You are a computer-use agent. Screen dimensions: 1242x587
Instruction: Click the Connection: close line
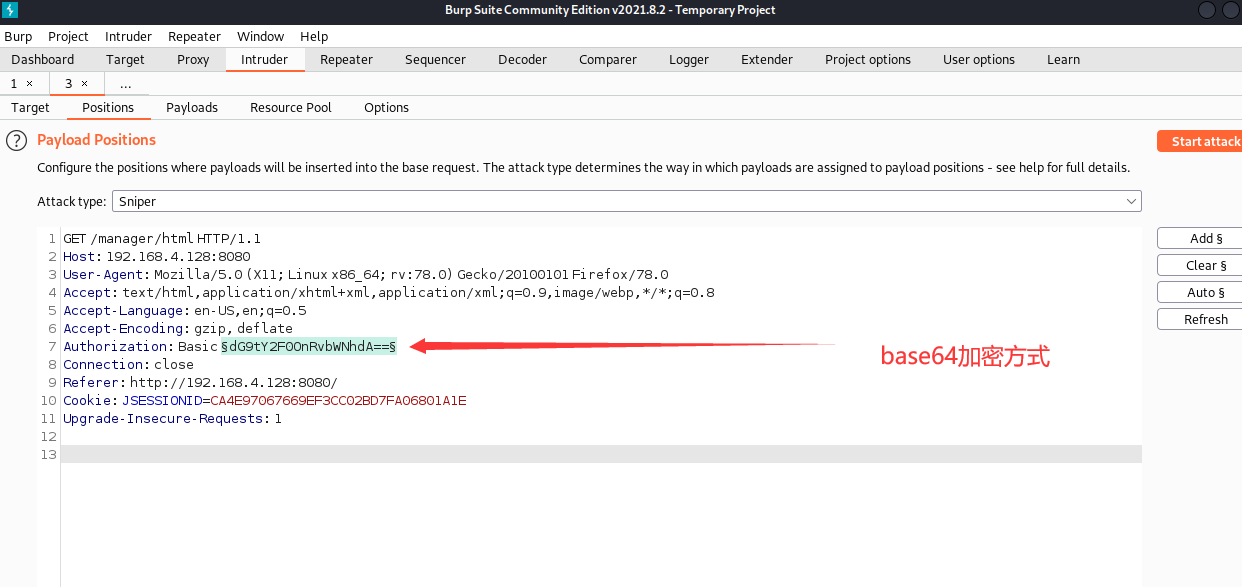click(130, 365)
